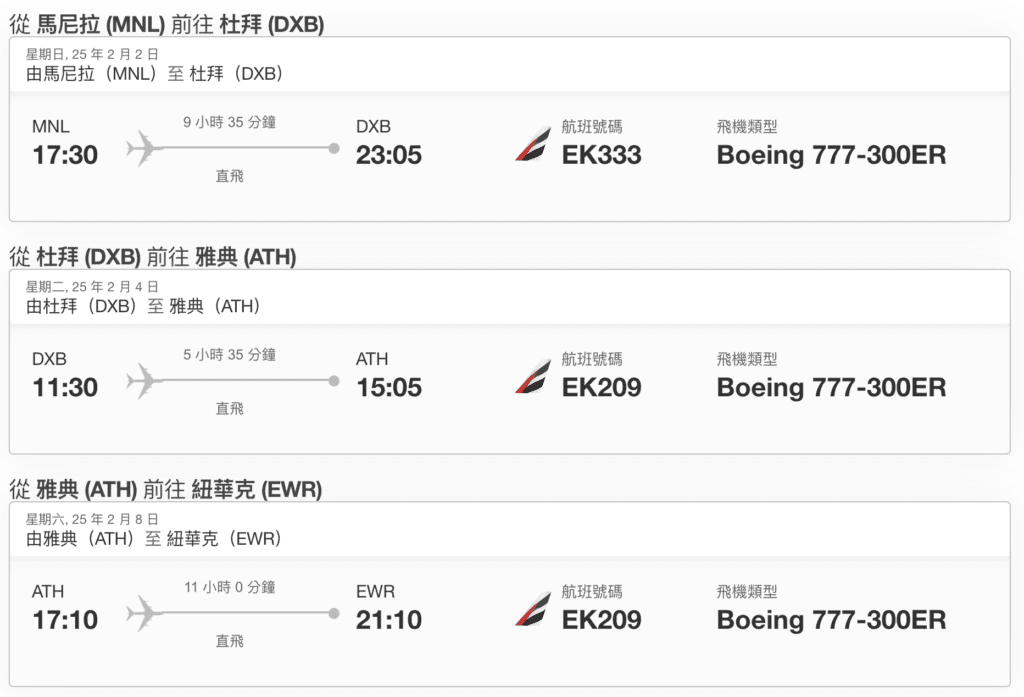Click the 21:10 EWR arrival time
The image size is (1024, 697).
pos(389,620)
